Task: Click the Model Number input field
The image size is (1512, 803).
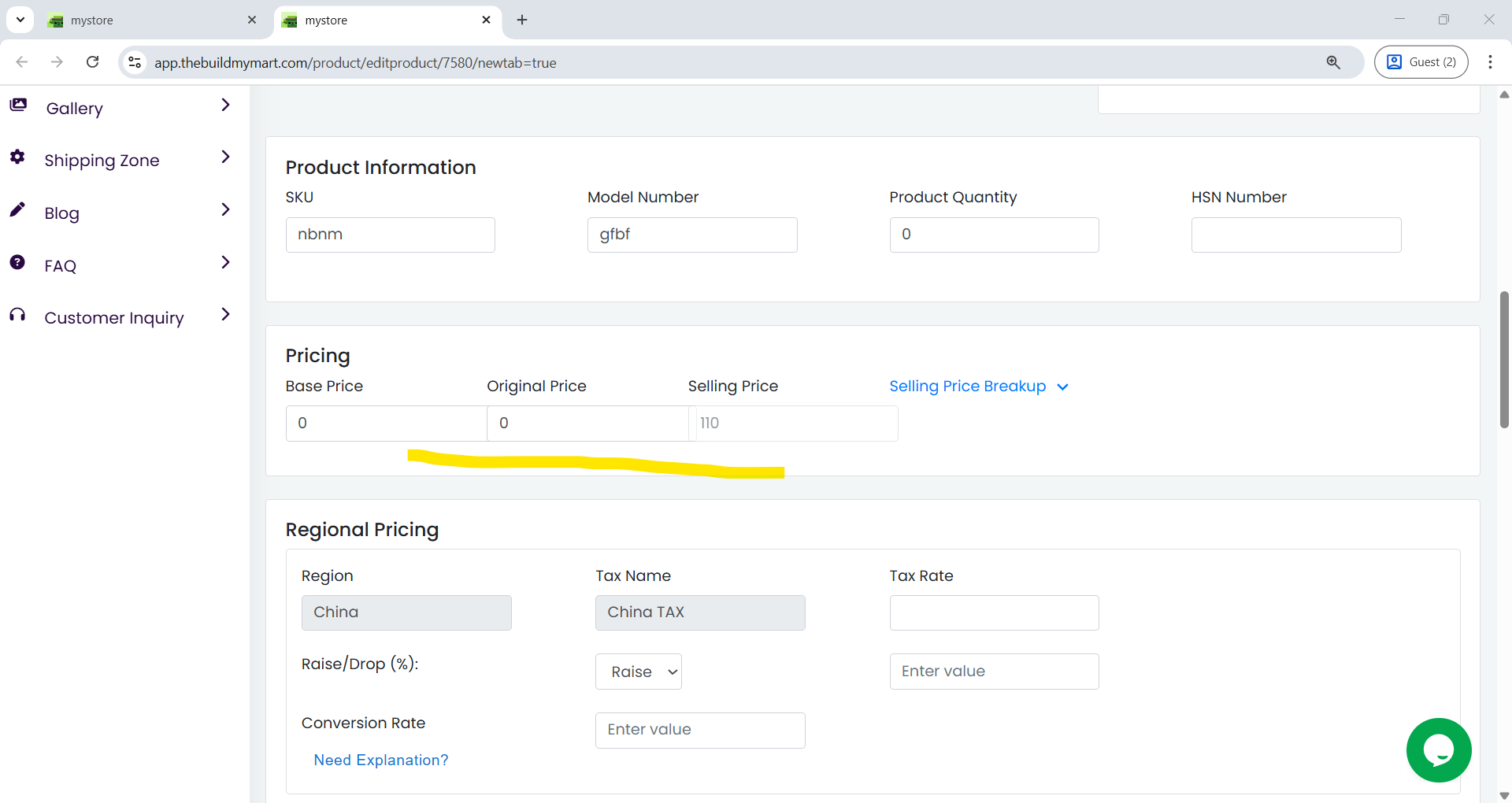Action: click(692, 235)
